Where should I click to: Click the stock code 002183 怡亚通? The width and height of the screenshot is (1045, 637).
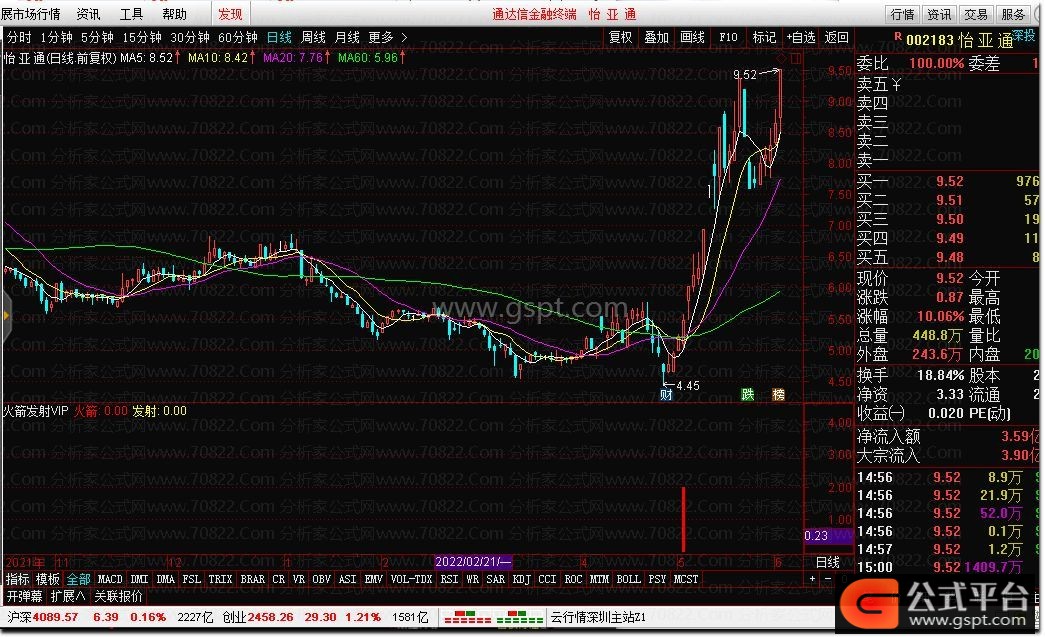960,41
